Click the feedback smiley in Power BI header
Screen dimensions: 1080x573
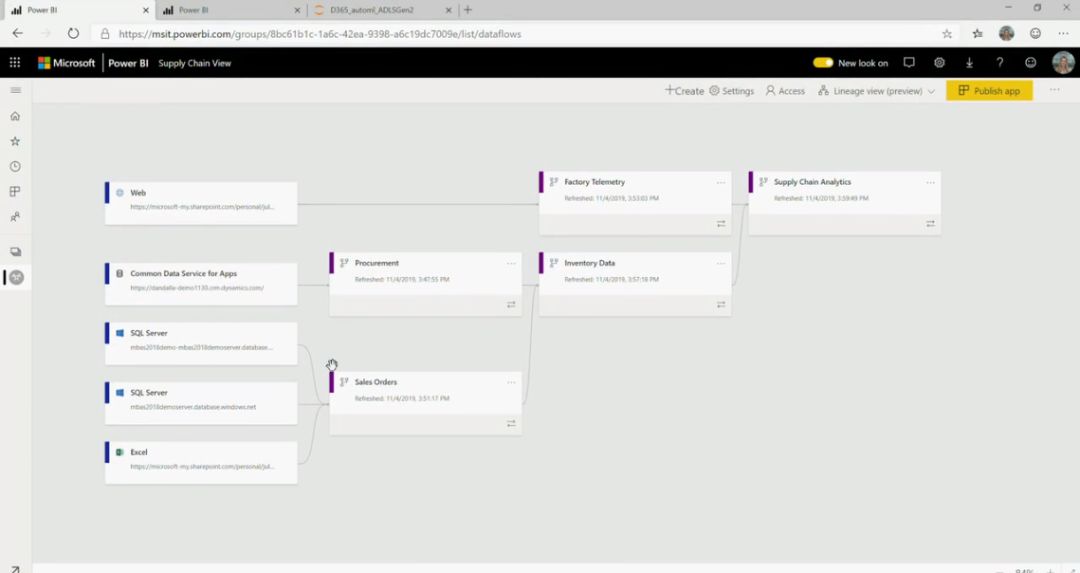(1030, 63)
